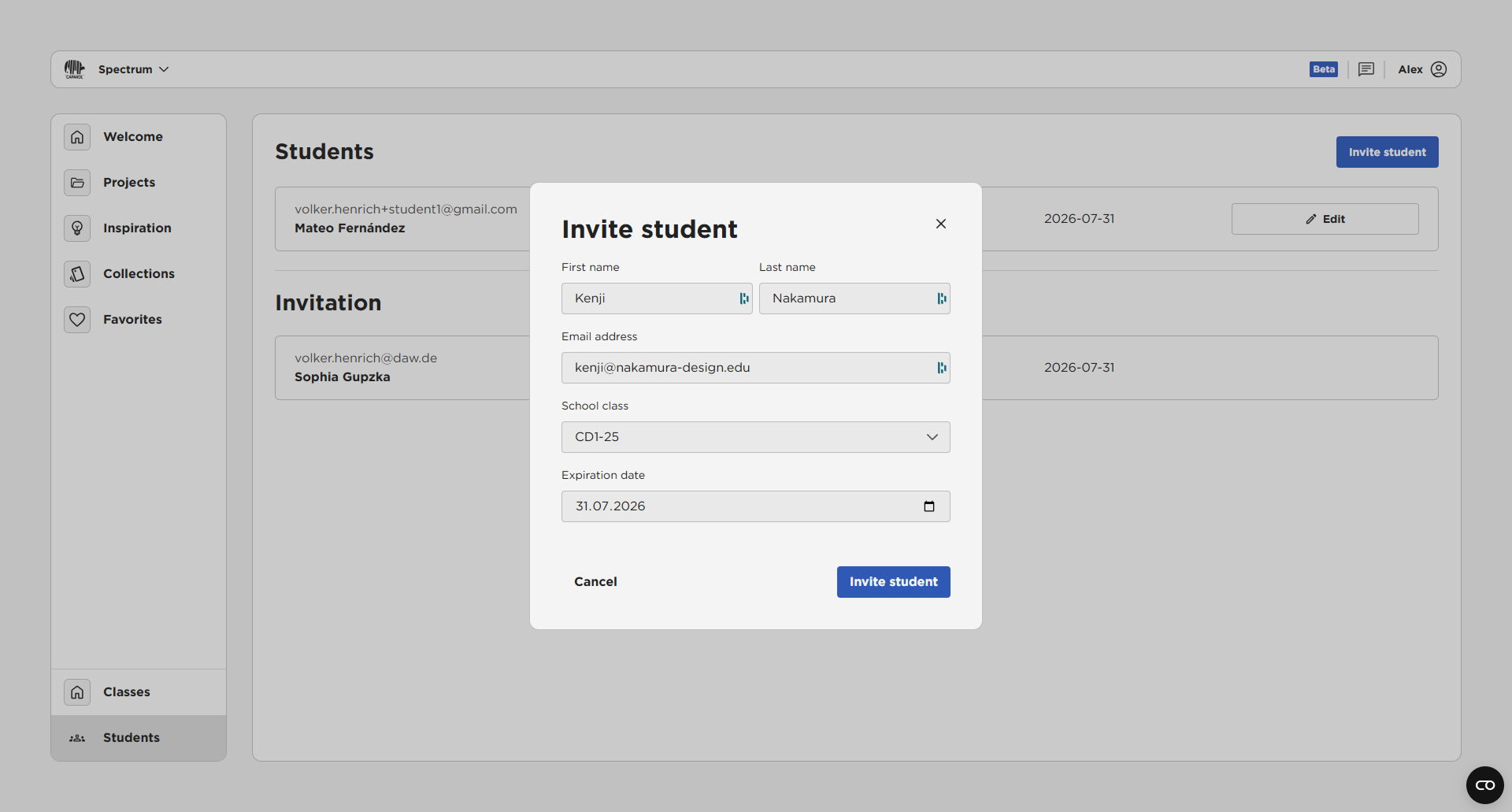Click the Alex user profile icon
Image resolution: width=1512 pixels, height=812 pixels.
pos(1439,69)
